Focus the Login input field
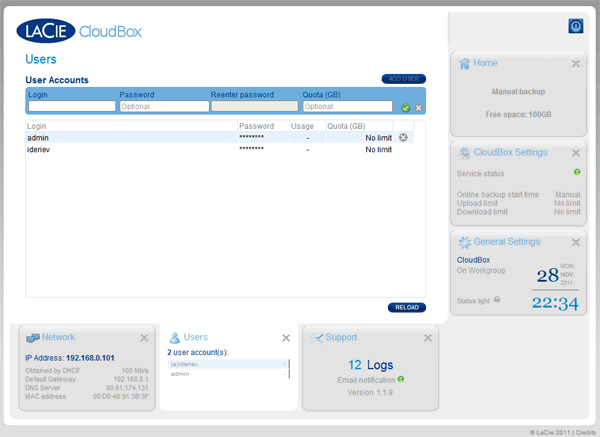The width and height of the screenshot is (600, 437). pyautogui.click(x=72, y=106)
